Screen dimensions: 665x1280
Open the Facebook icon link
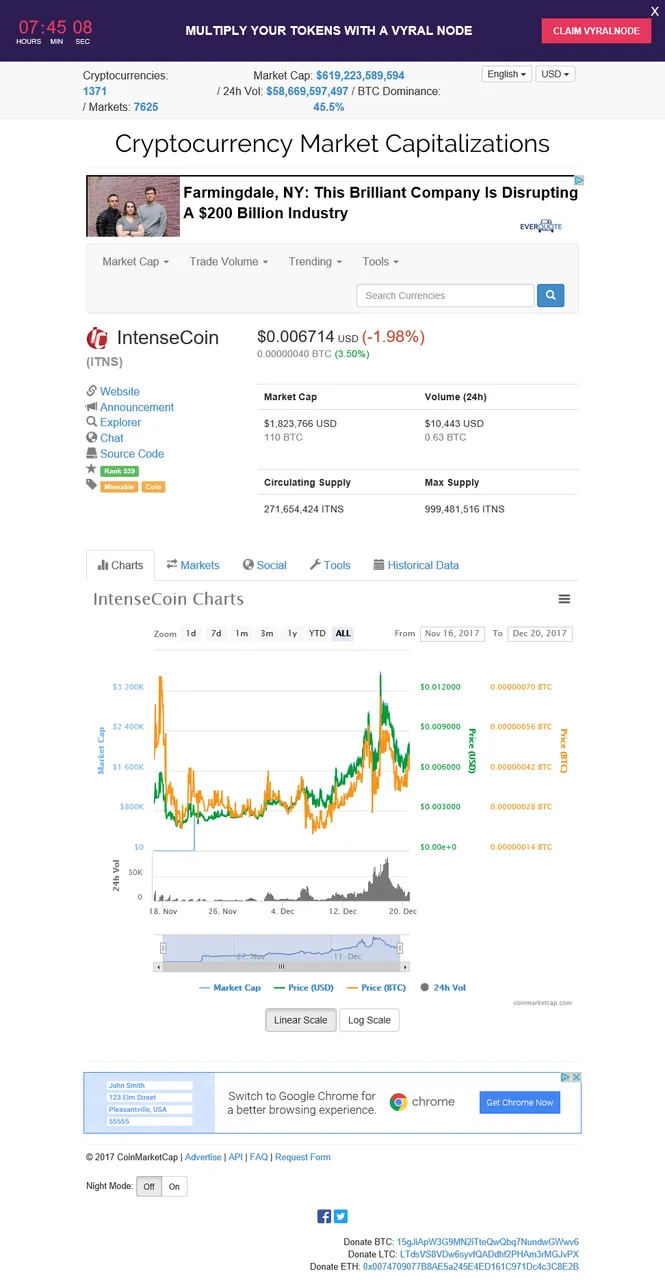click(324, 1216)
